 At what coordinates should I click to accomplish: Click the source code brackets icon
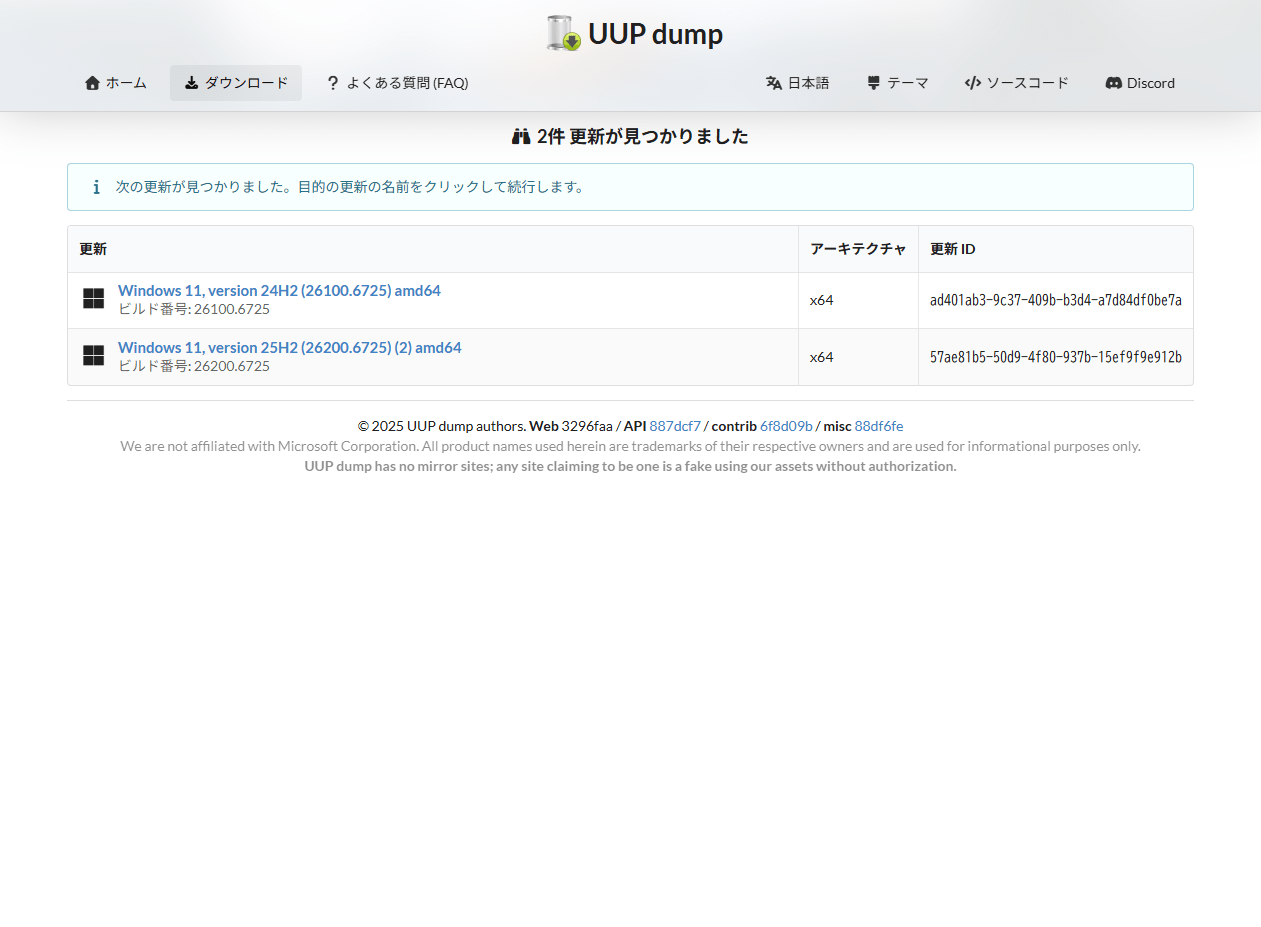(972, 83)
